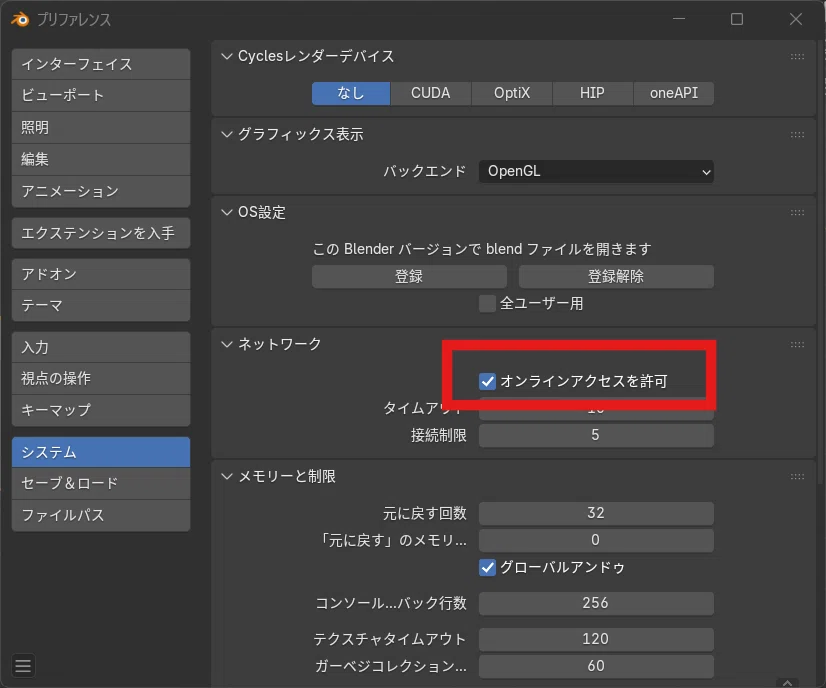Collapse the OS設定 section

(227, 212)
